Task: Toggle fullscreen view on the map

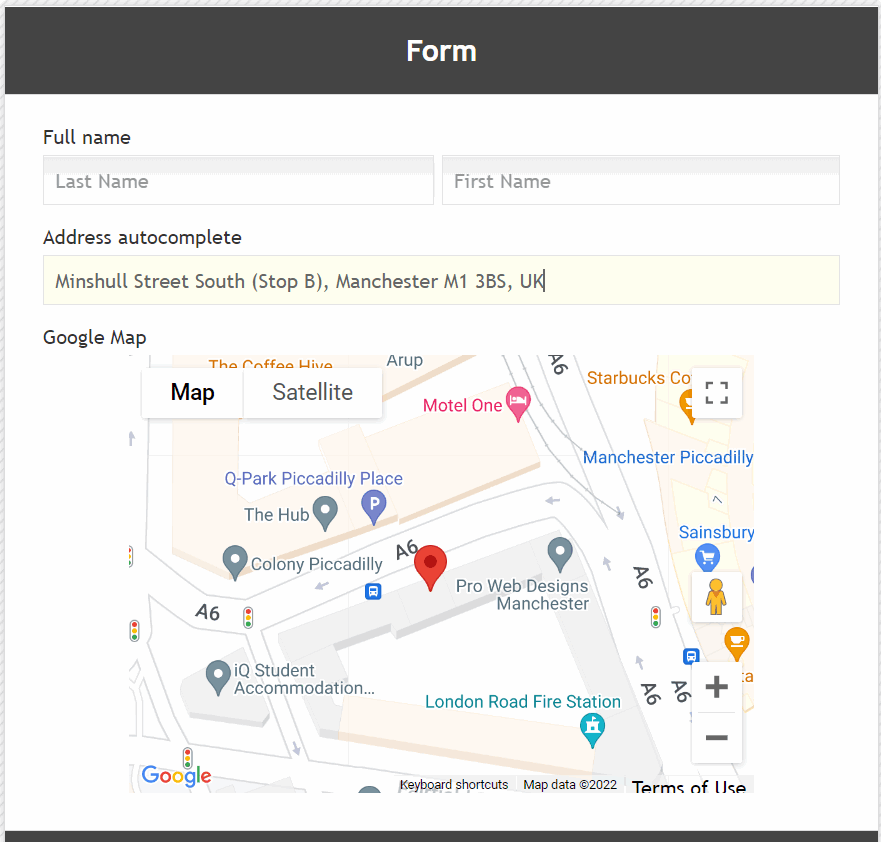Action: point(716,392)
